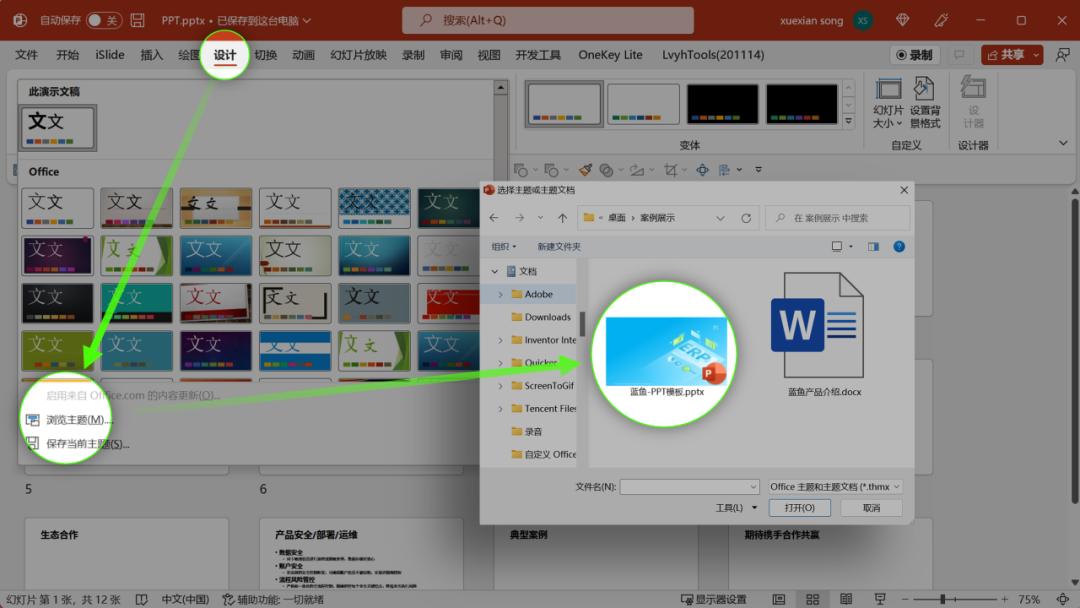Switch to Slide Sorter view in status bar
1080x608 pixels.
pyautogui.click(x=813, y=598)
